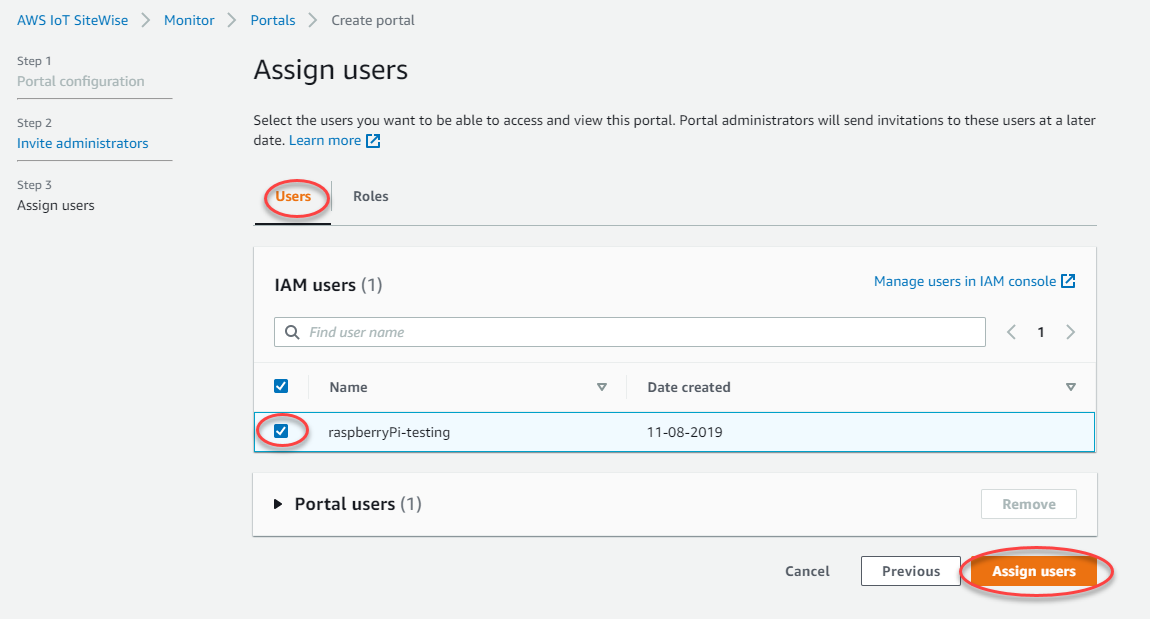Click the search magnifier icon in the user search
1150x619 pixels.
pyautogui.click(x=291, y=331)
